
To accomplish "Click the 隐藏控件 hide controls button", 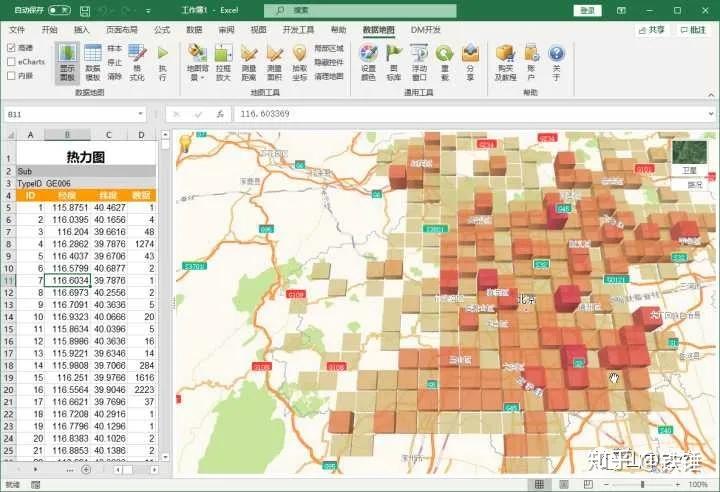I will [x=329, y=62].
